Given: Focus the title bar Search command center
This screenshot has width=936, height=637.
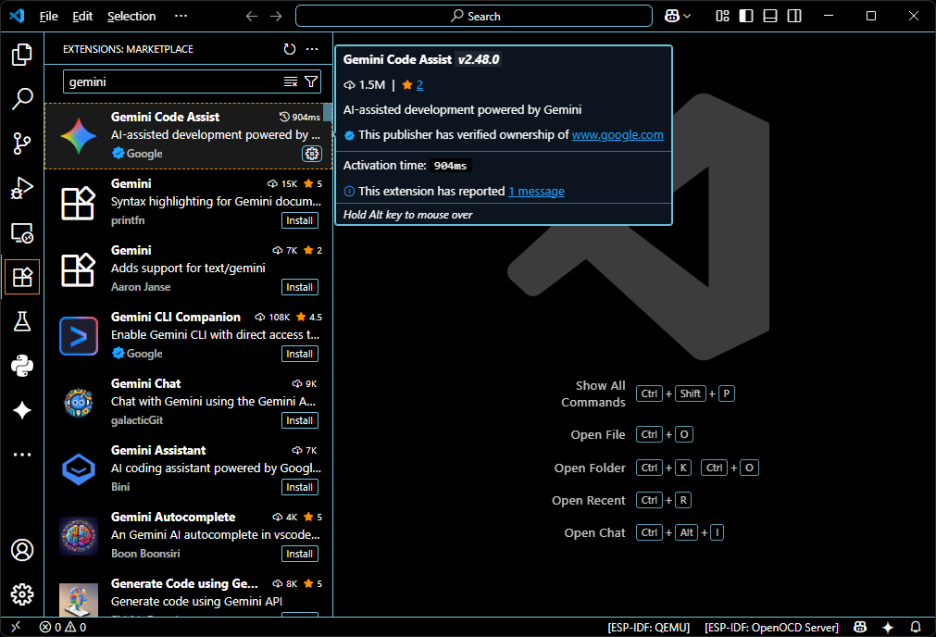Looking at the screenshot, I should (473, 16).
